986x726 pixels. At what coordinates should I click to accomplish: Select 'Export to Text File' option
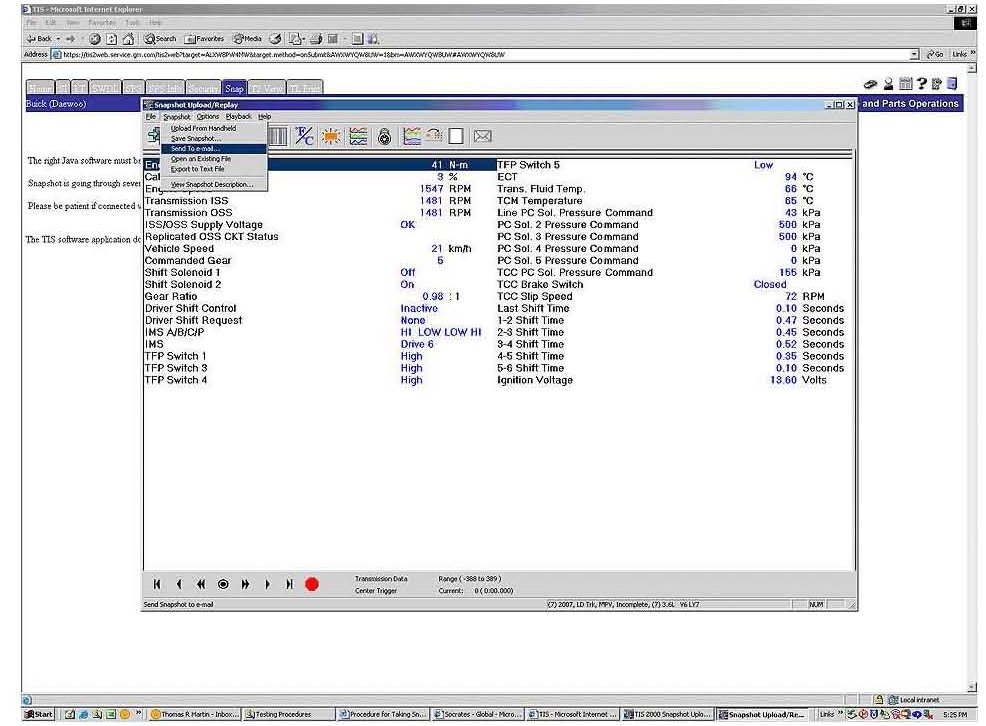click(x=197, y=169)
